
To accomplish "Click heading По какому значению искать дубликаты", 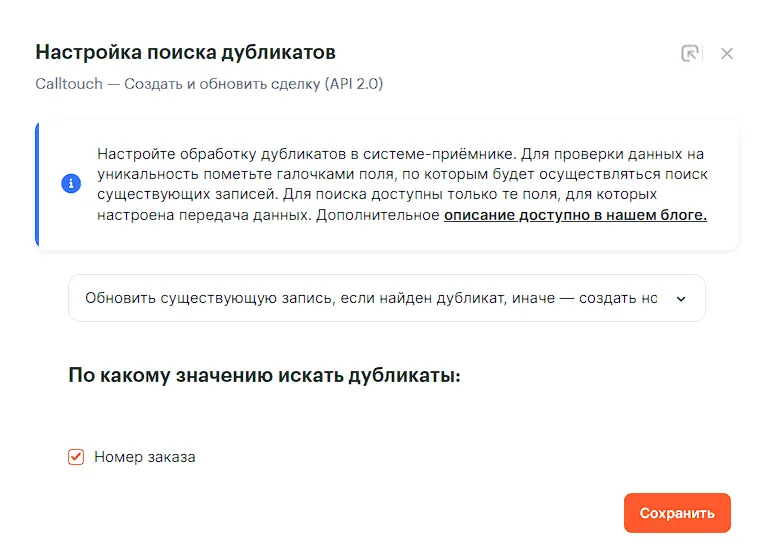I will (264, 376).
